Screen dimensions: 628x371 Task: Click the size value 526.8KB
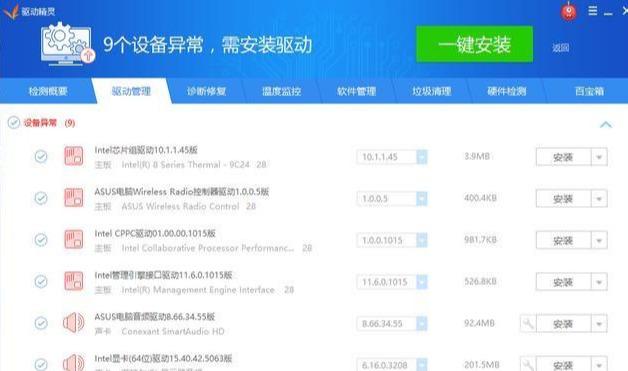click(480, 281)
